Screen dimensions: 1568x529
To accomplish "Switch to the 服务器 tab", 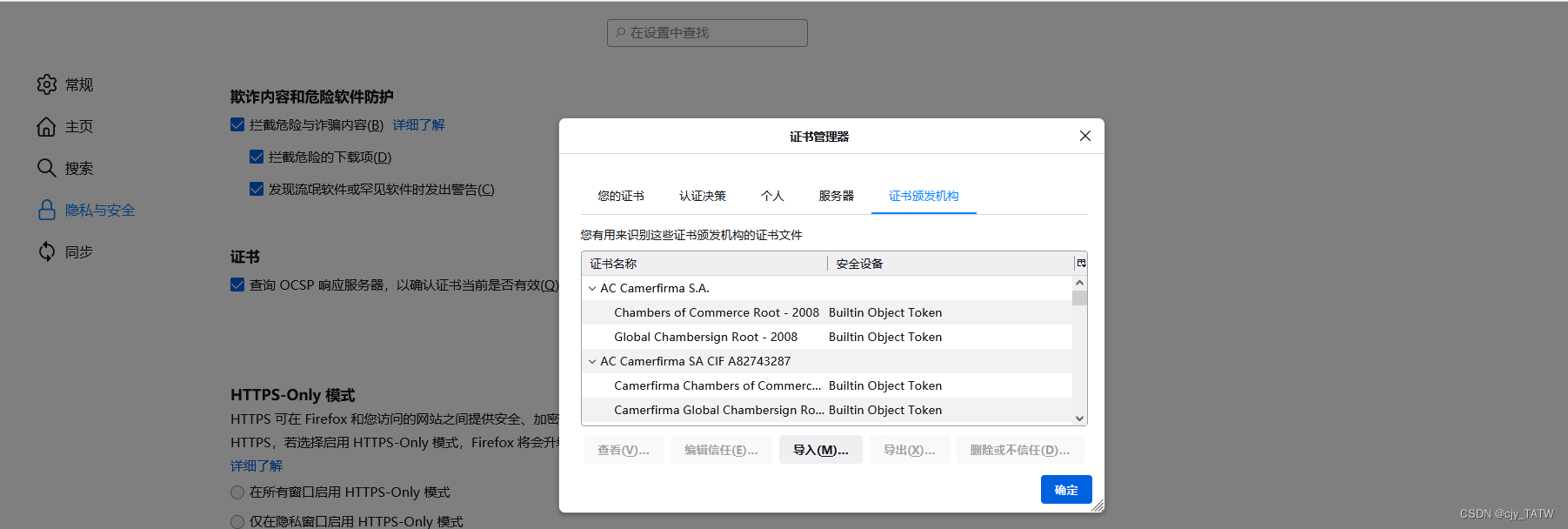I will pos(837,196).
